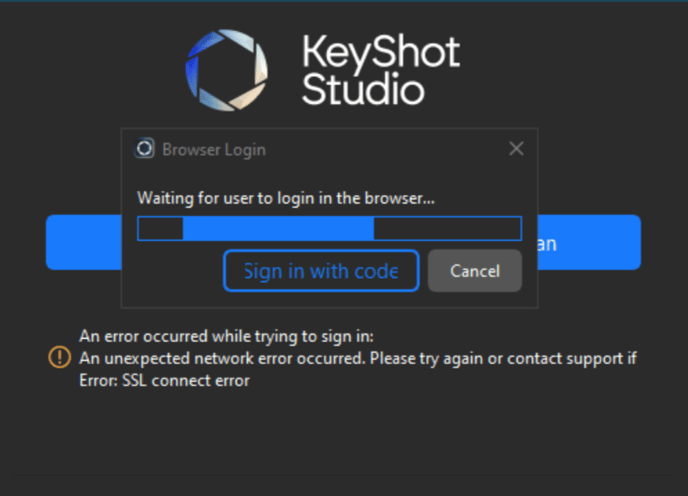
Task: Select the "Browser Login" title text
Action: pyautogui.click(x=214, y=150)
